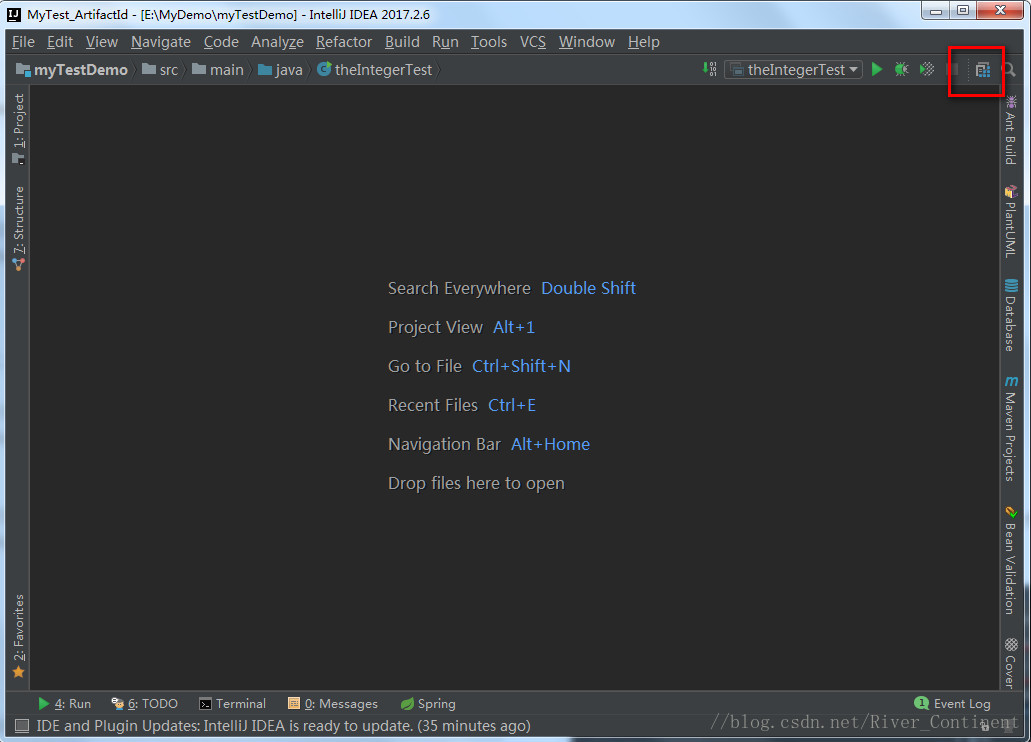Open the Code menu
Viewport: 1031px width, 742px height.
(221, 42)
